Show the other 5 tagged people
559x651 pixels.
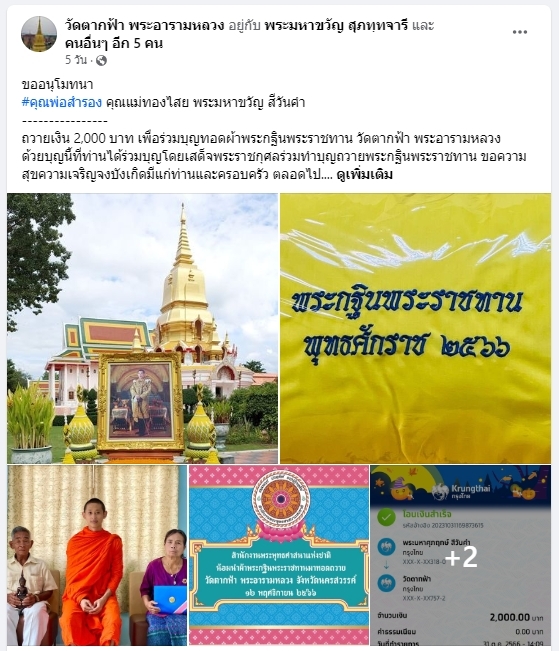click(x=114, y=43)
